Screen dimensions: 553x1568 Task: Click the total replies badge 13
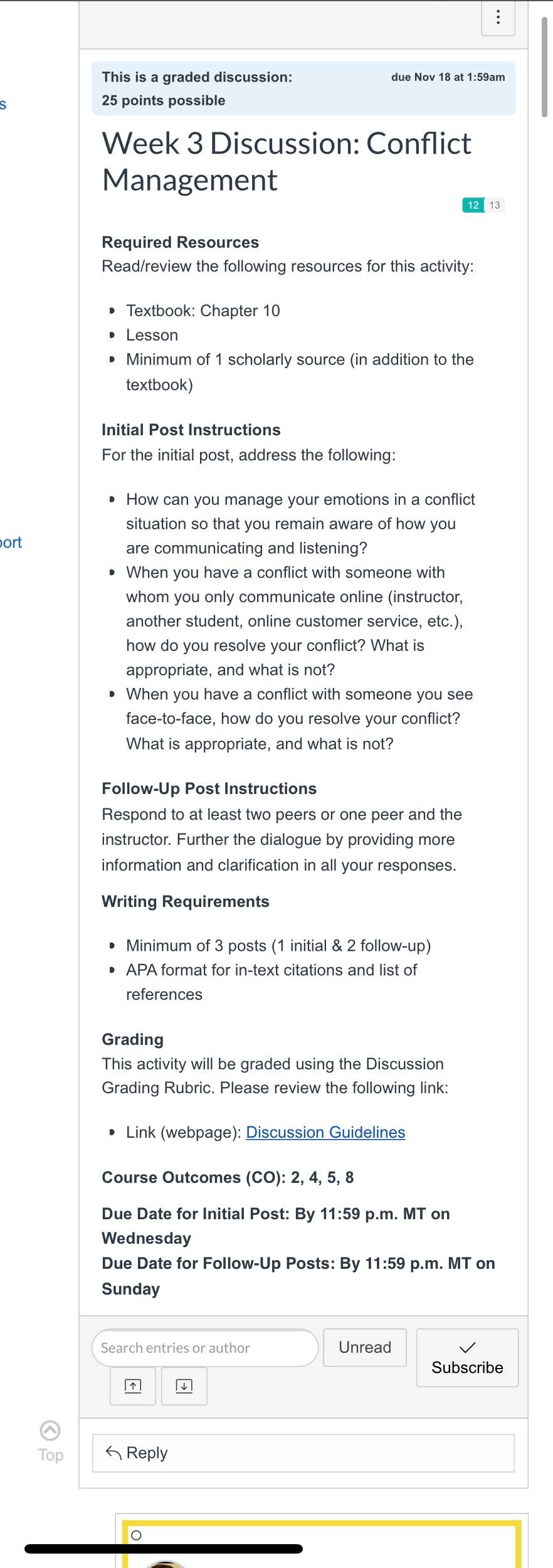tap(495, 205)
